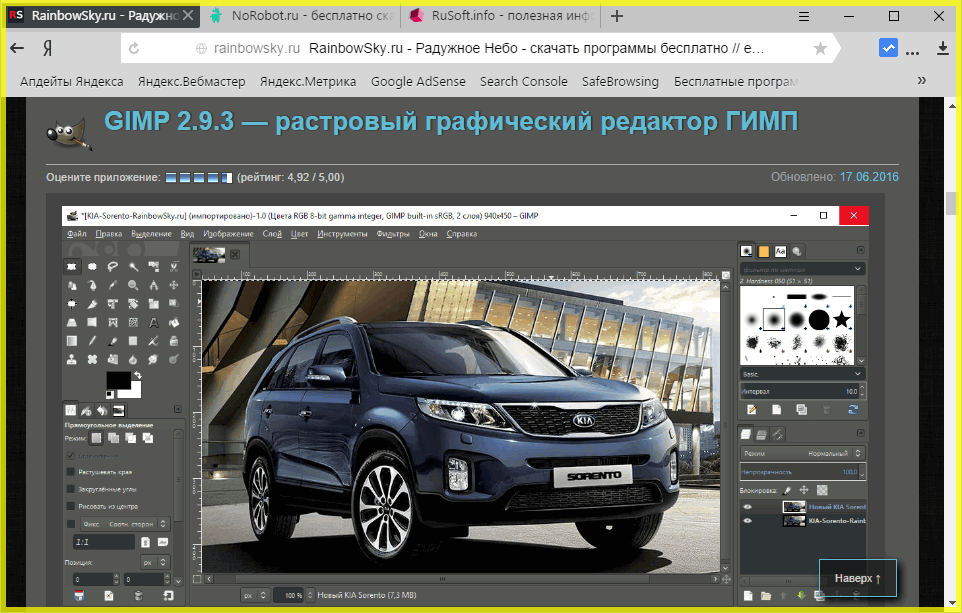This screenshot has height=613, width=962.
Task: Open the tool options panel menu arrow
Action: point(177,409)
